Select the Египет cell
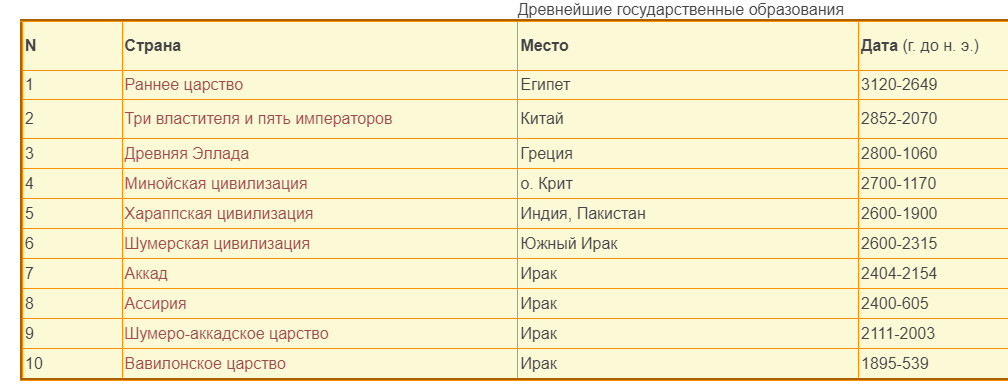 [687, 85]
